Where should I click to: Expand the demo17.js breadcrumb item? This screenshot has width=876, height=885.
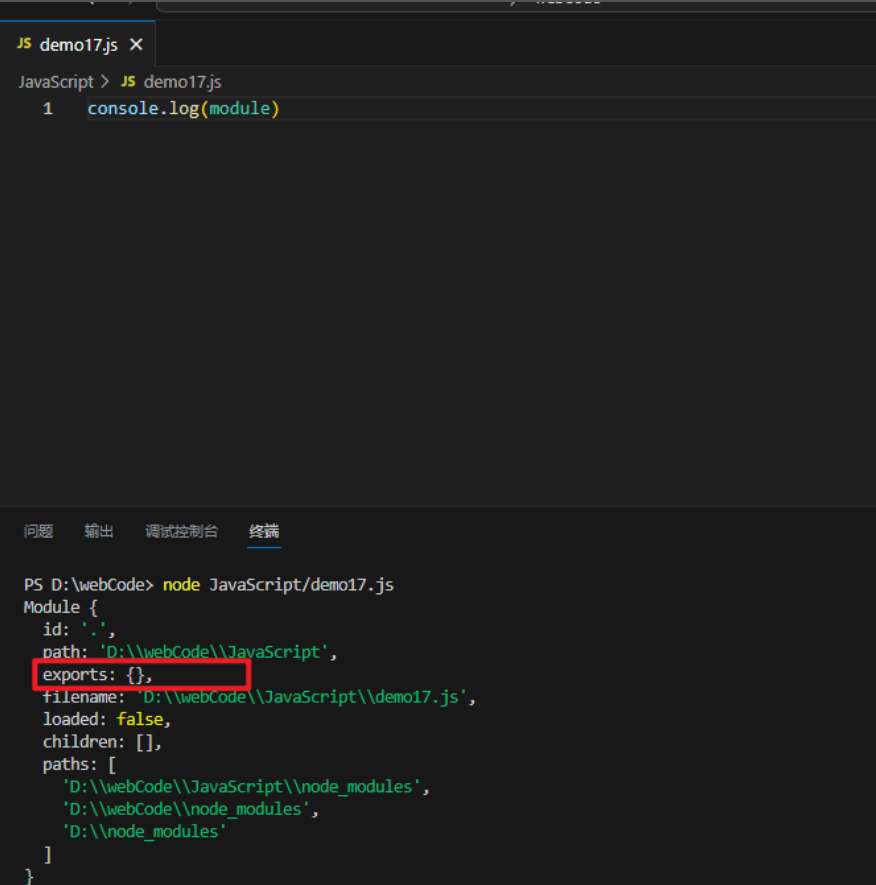click(x=182, y=82)
